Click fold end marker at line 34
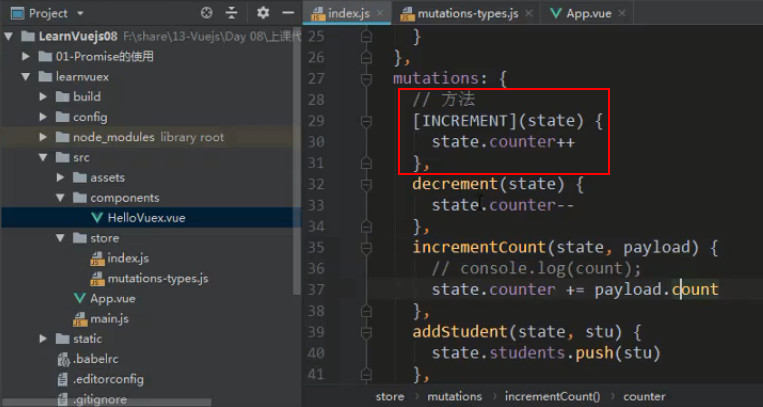Image resolution: width=763 pixels, height=407 pixels. coord(366,226)
